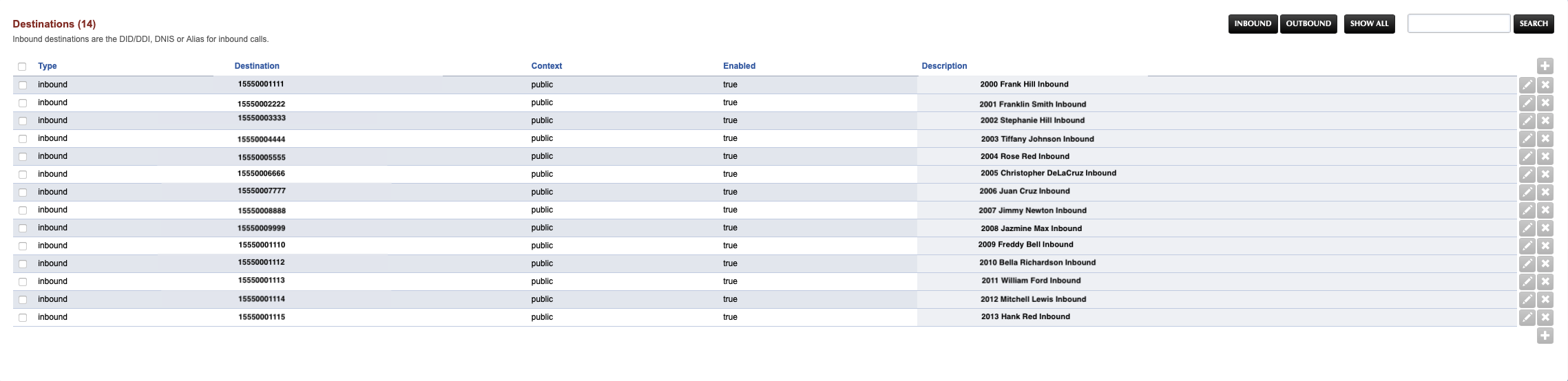Focus the search text field

click(x=1459, y=23)
